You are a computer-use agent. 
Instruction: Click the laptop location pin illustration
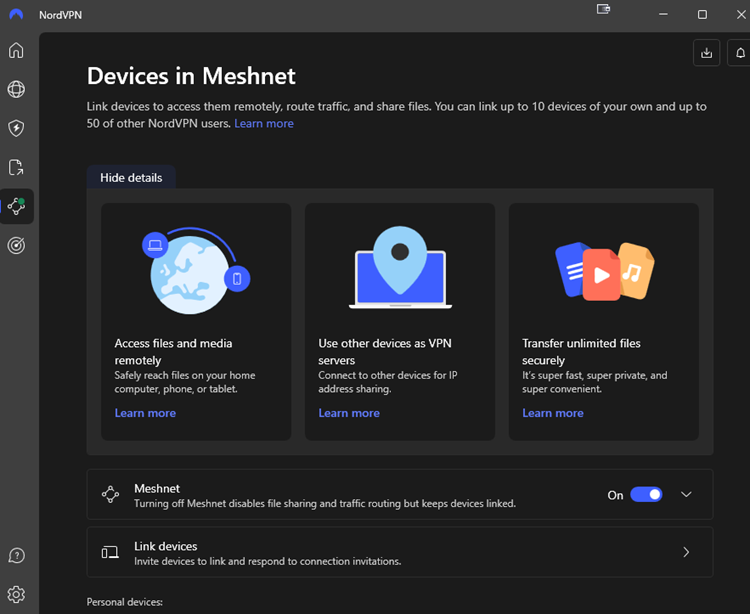(400, 268)
